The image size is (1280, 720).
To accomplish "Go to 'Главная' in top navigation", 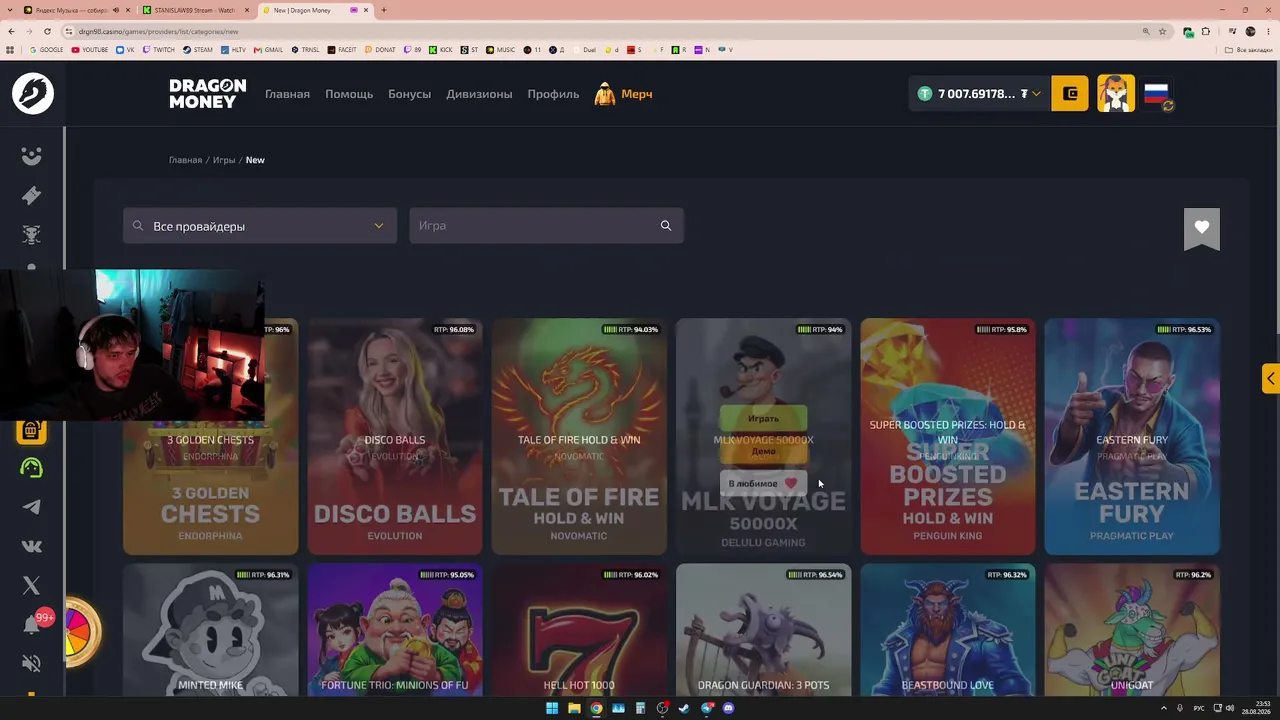I will pos(287,94).
